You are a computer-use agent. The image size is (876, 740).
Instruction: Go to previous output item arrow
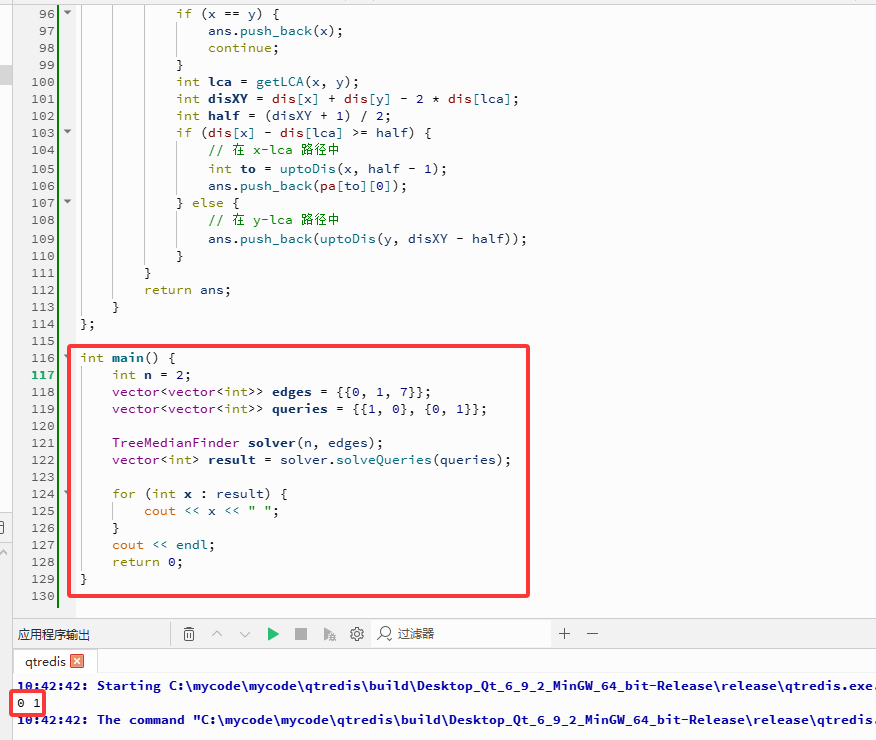click(217, 634)
